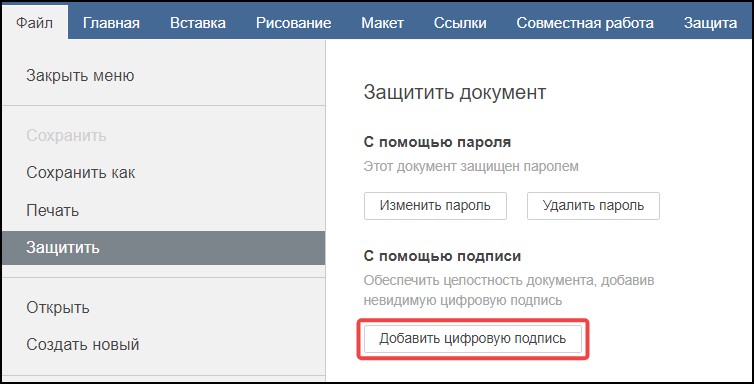Click the Обеспечить целостность документа description
Viewport: 754px width, 384px height.
[x=509, y=290]
